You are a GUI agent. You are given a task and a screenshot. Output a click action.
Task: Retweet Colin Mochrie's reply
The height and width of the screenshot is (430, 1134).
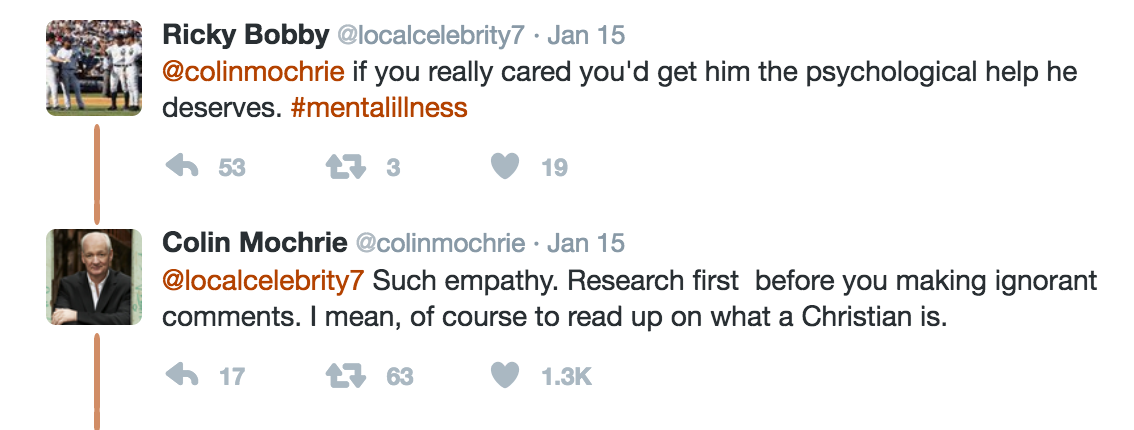[347, 376]
